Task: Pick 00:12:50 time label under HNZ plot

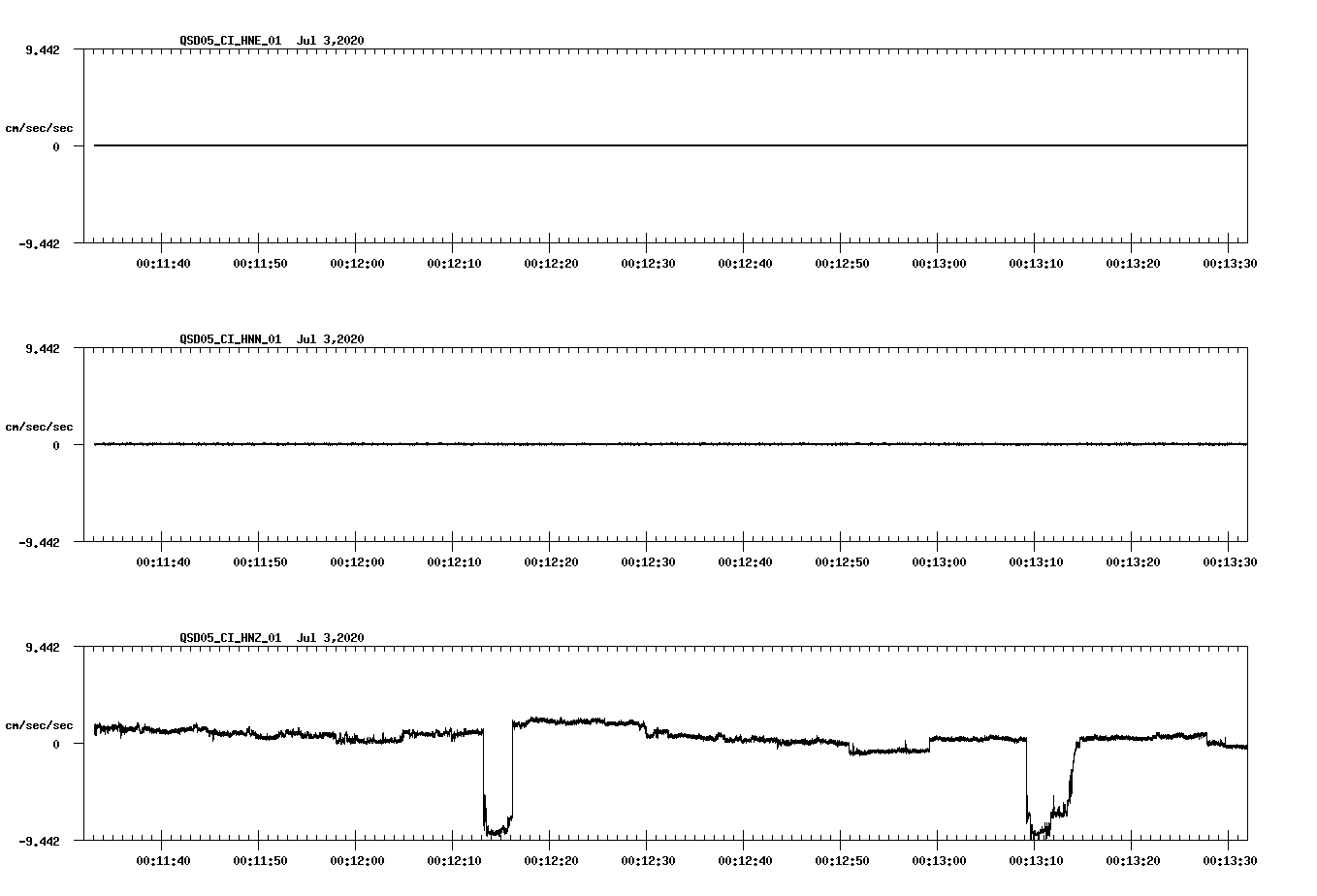Action: click(x=842, y=861)
